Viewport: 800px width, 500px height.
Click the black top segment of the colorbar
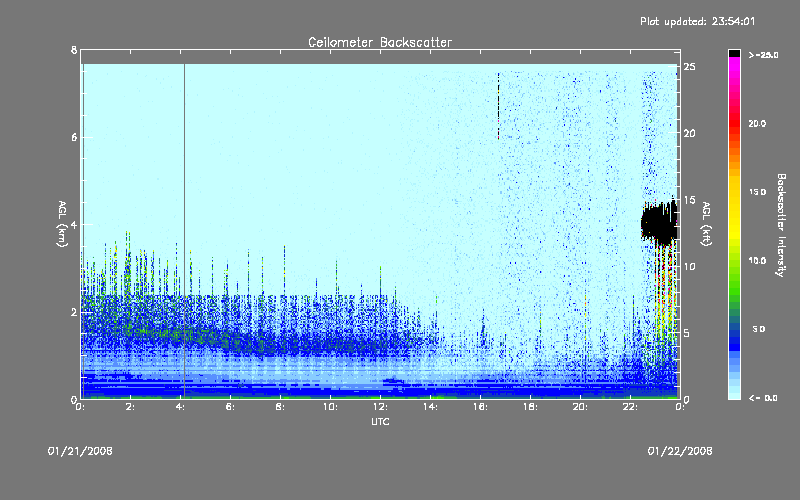[734, 53]
